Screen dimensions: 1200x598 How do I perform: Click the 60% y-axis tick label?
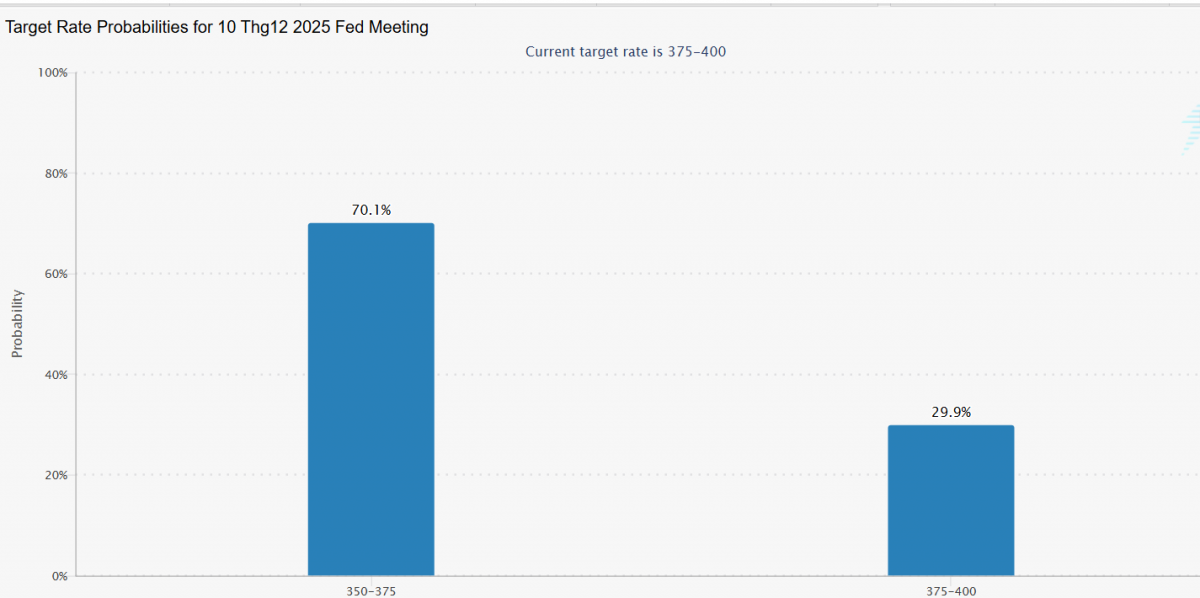[x=55, y=274]
